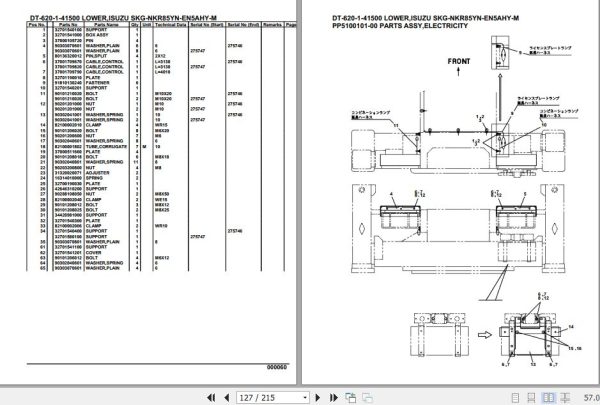The width and height of the screenshot is (600, 405).
Task: Click the greyed go to next view icon
Action: point(367,398)
